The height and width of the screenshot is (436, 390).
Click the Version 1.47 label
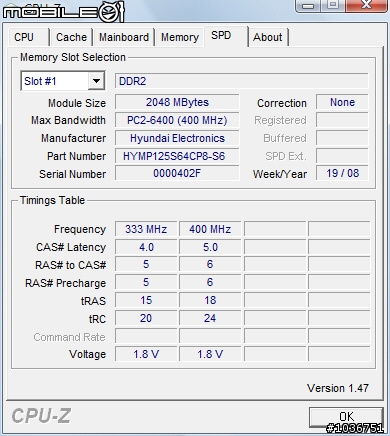(338, 388)
